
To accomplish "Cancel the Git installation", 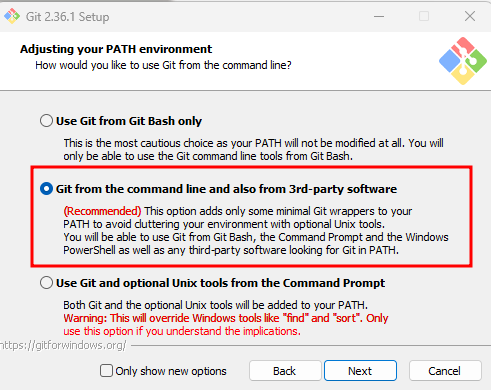I will click(445, 371).
